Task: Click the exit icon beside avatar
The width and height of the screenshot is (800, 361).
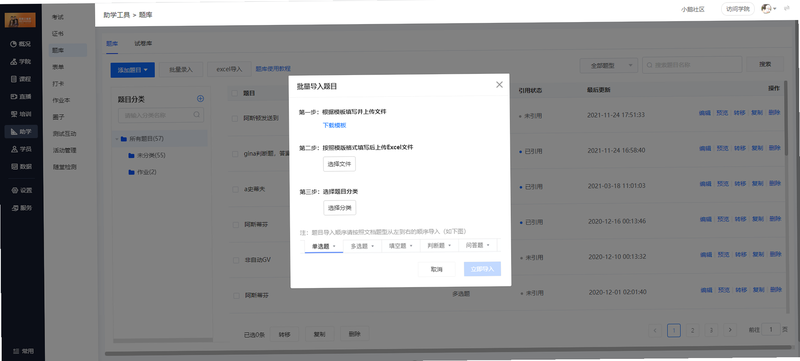Action: click(x=787, y=9)
